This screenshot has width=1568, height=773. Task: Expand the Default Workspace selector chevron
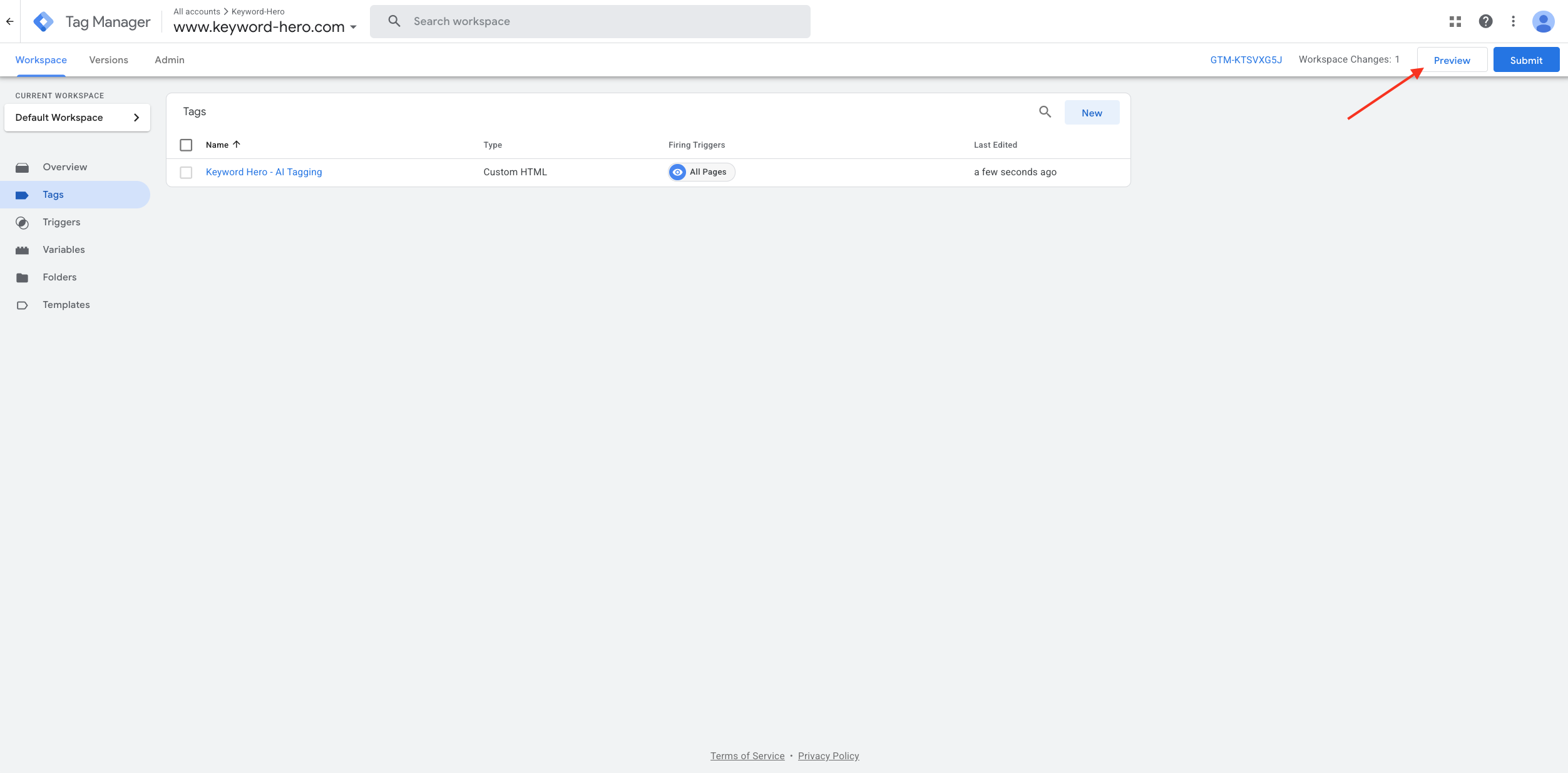[136, 118]
